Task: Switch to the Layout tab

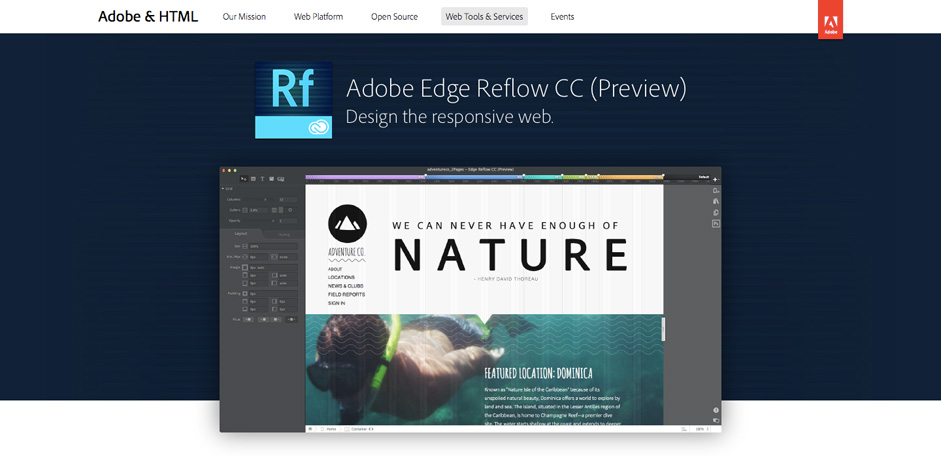Action: [x=241, y=233]
